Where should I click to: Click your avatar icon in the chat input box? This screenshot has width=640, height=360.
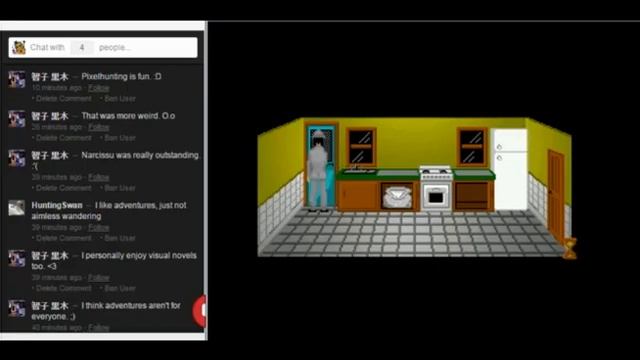pos(18,48)
